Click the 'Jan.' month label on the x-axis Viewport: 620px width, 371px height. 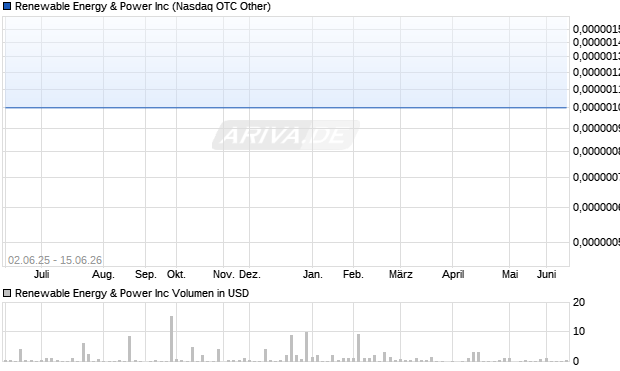[x=312, y=274]
